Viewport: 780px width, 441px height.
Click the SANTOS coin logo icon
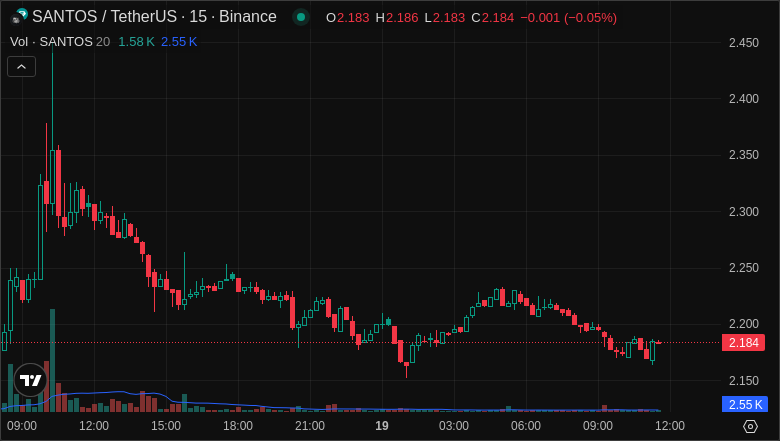pos(19,16)
